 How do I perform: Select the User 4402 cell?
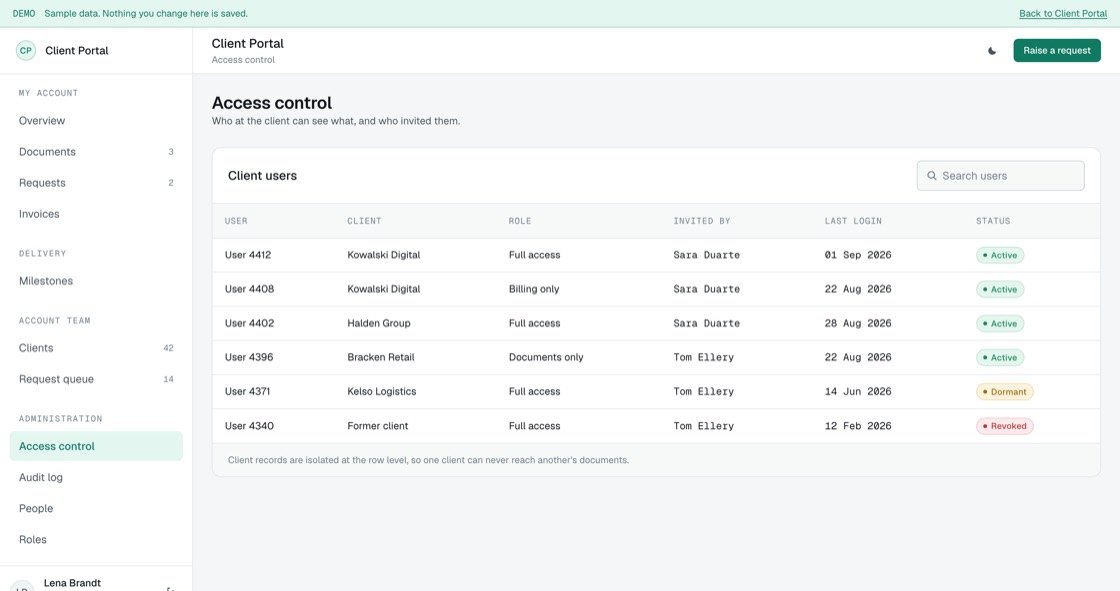(x=249, y=323)
